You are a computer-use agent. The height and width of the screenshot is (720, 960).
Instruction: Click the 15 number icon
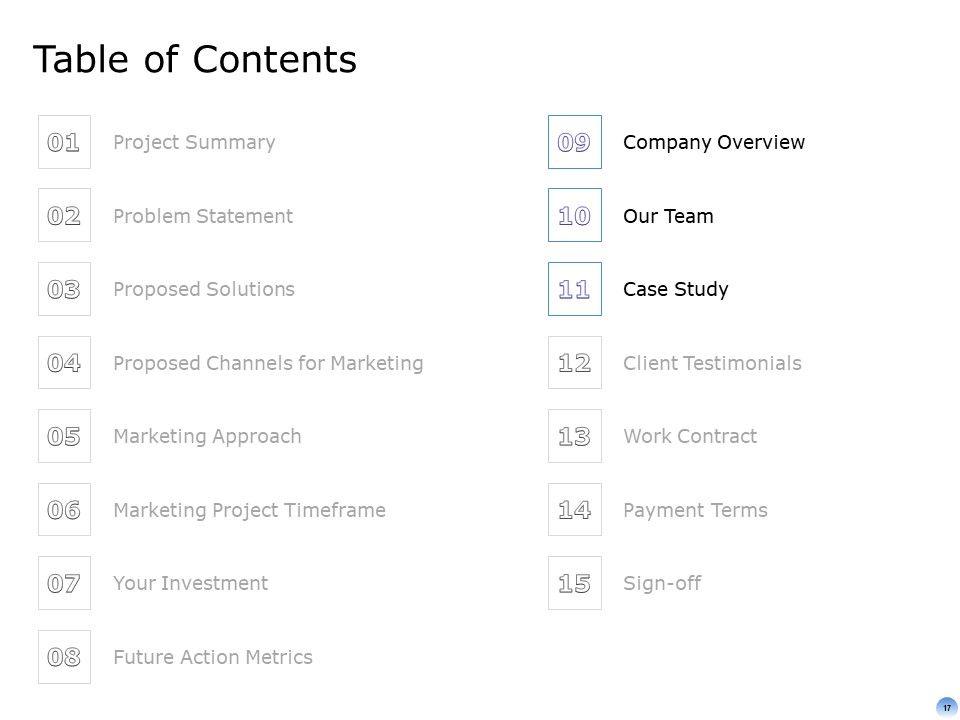[x=574, y=583]
